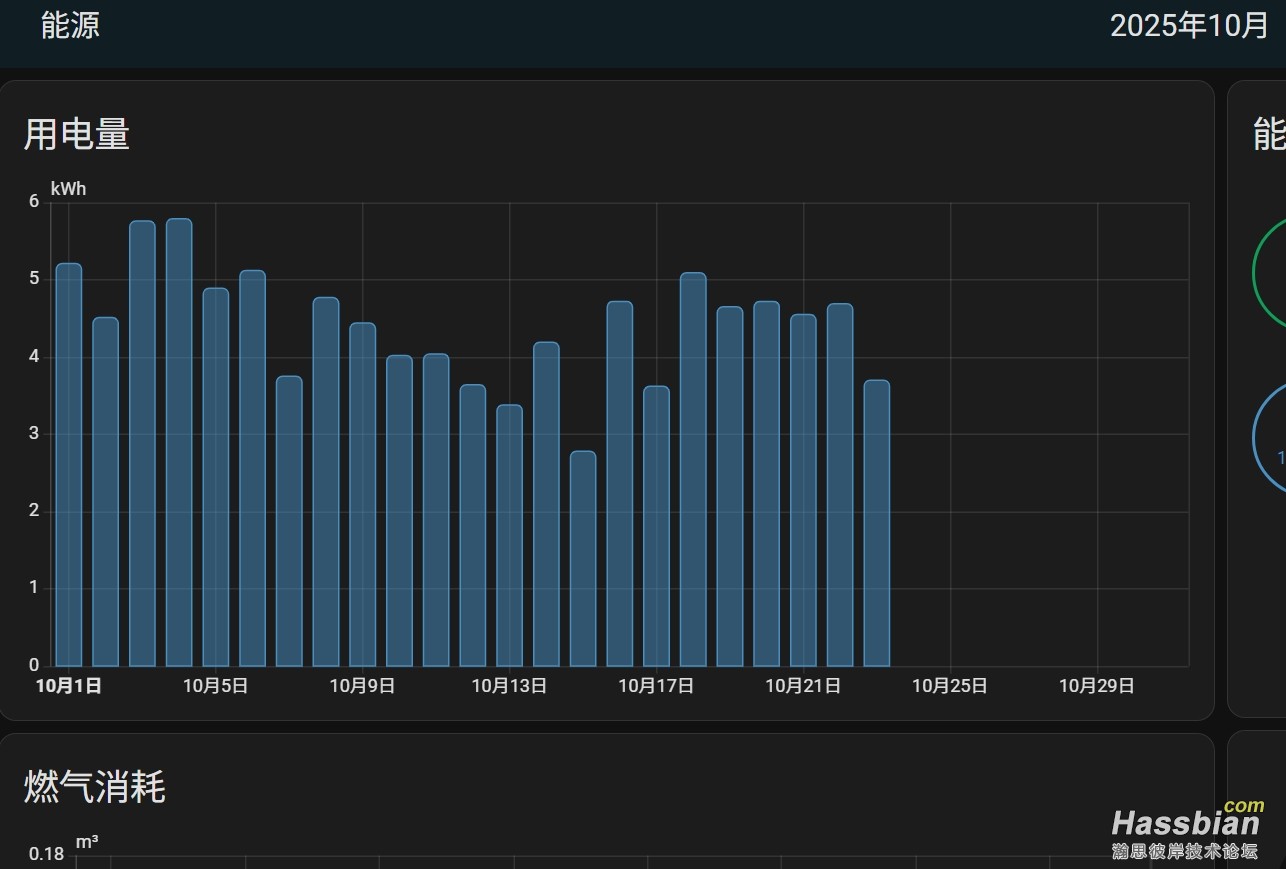Click the 10月5日 axis label
1286x869 pixels.
click(215, 686)
